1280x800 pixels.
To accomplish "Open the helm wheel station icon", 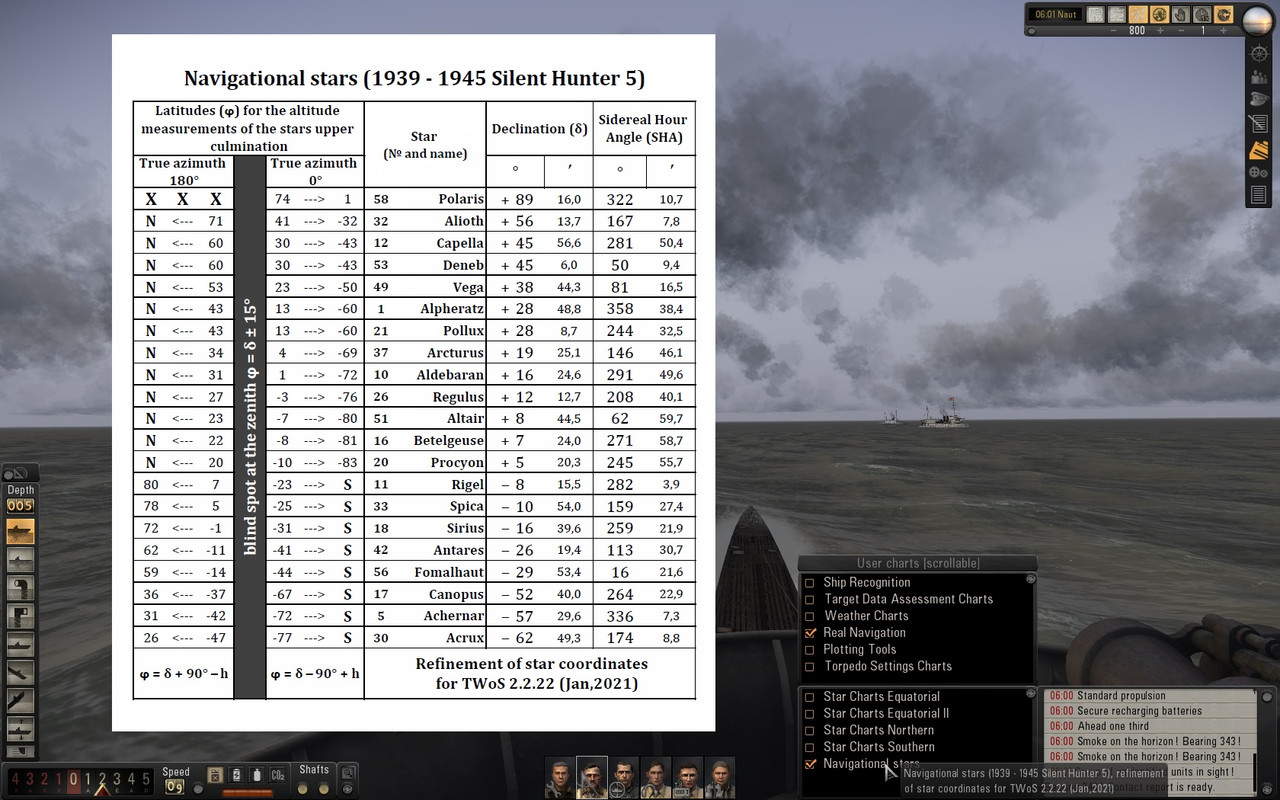I will (x=1259, y=54).
